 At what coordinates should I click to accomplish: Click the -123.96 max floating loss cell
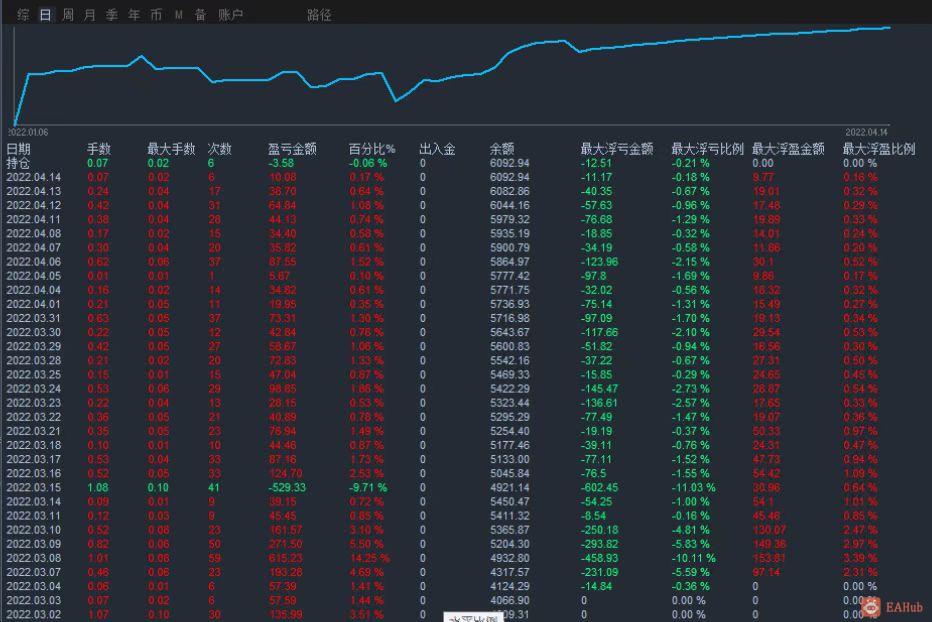(x=599, y=262)
